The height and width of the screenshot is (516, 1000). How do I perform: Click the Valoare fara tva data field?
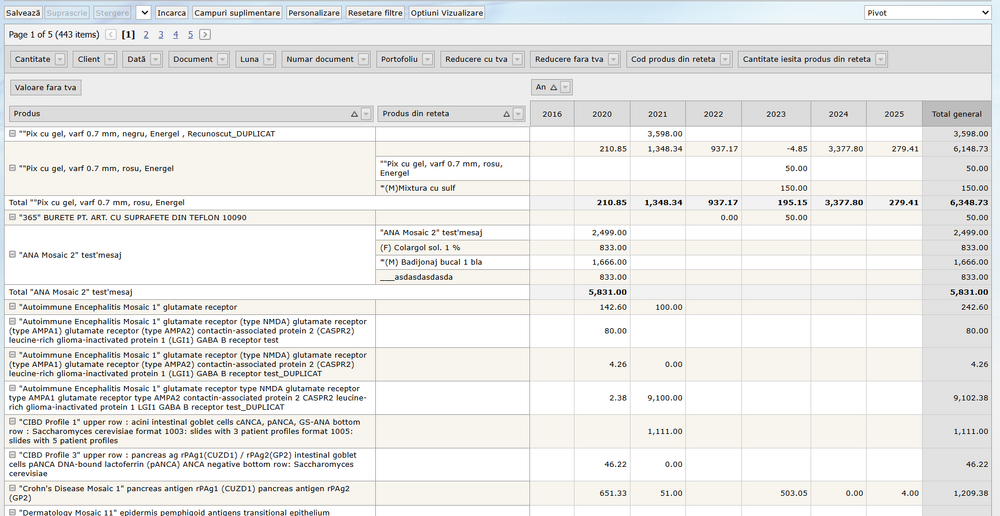[x=47, y=88]
